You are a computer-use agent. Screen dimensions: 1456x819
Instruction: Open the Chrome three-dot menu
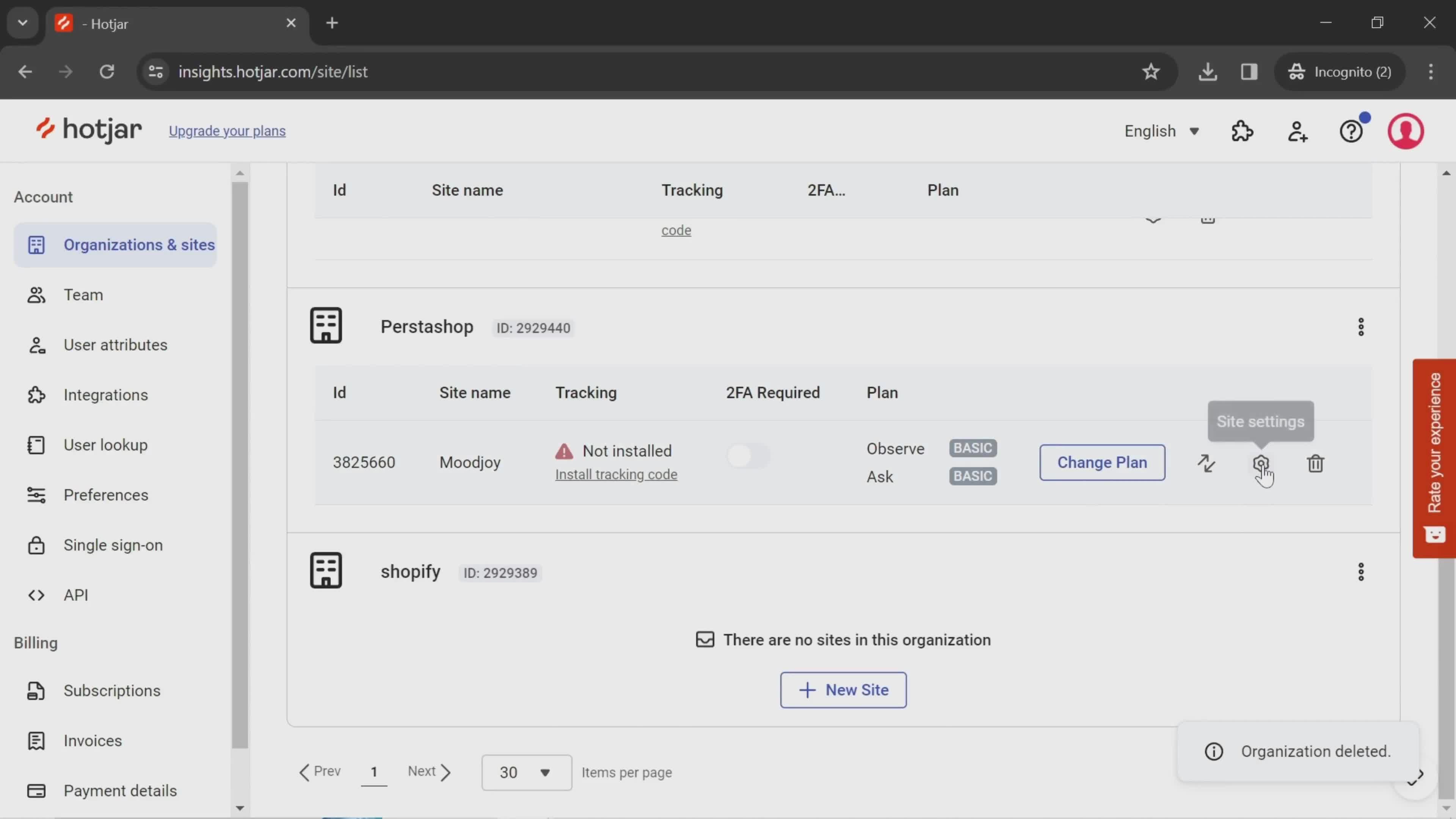[x=1431, y=72]
